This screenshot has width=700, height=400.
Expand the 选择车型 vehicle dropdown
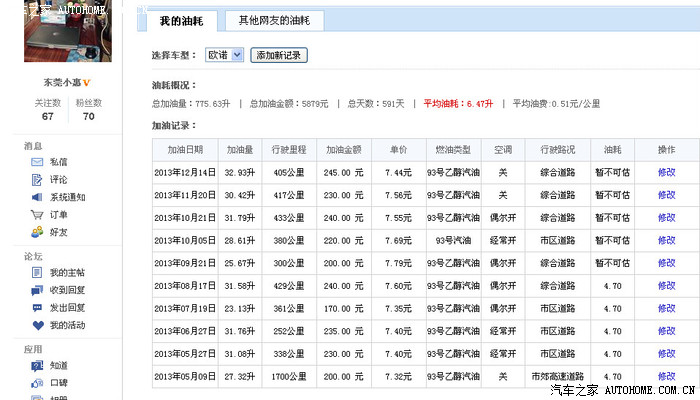tap(224, 56)
